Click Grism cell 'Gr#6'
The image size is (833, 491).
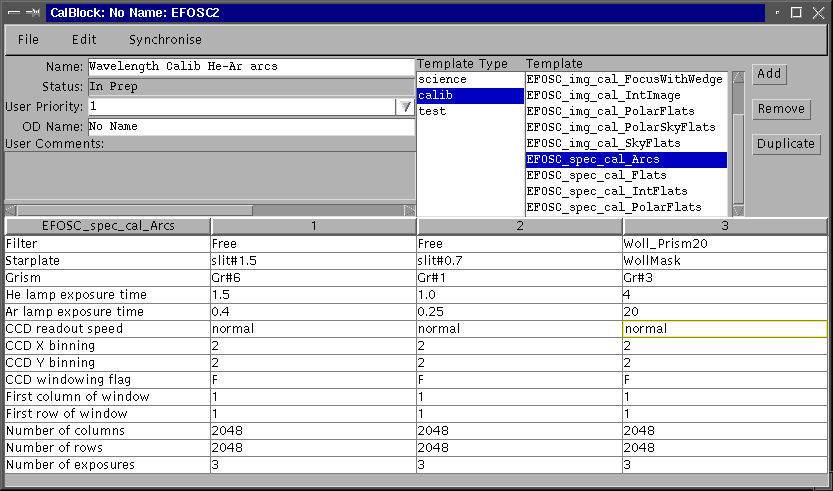pyautogui.click(x=313, y=278)
